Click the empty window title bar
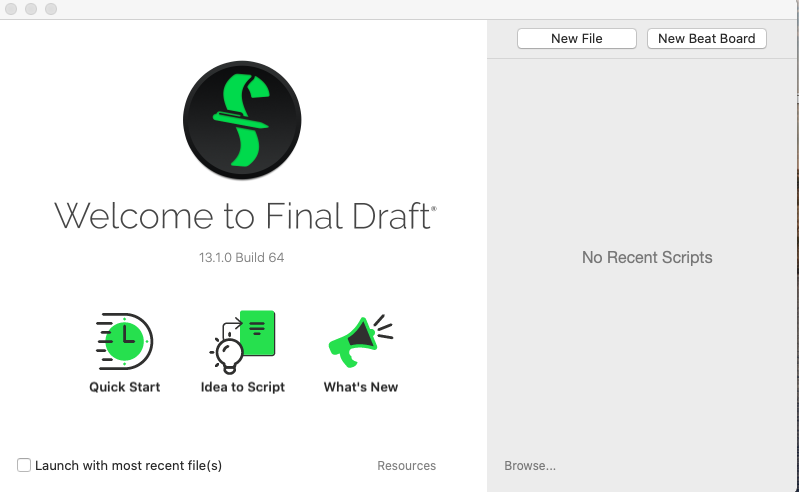Viewport: 799px width, 492px height. click(x=400, y=9)
